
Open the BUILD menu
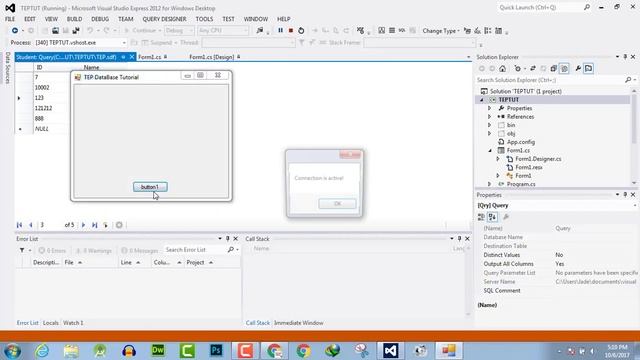74,19
